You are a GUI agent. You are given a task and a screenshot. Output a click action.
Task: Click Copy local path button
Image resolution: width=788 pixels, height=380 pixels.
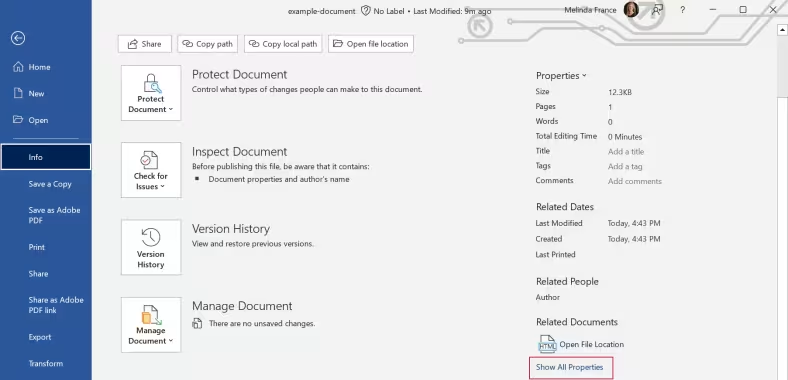283,44
